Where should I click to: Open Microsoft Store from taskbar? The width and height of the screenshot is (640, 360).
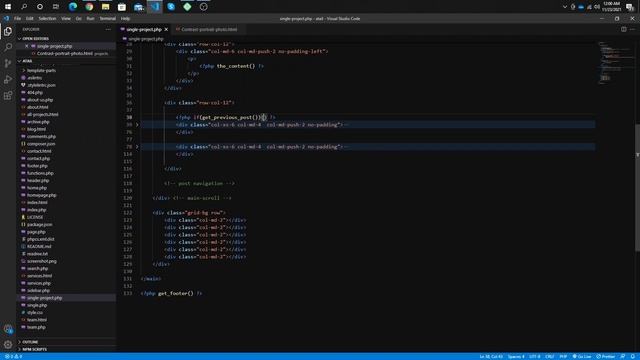click(x=122, y=7)
